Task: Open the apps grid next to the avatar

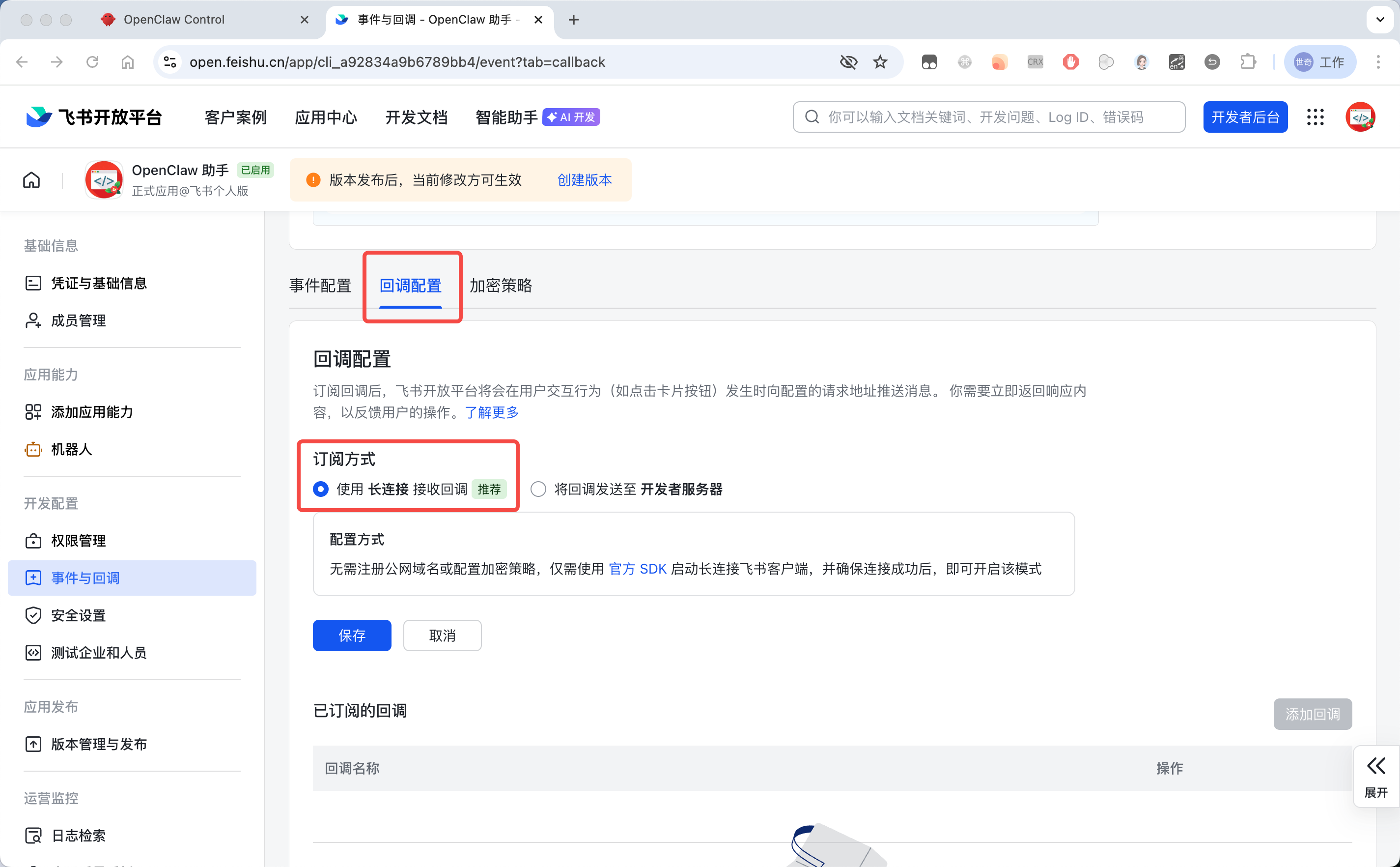Action: 1315,116
